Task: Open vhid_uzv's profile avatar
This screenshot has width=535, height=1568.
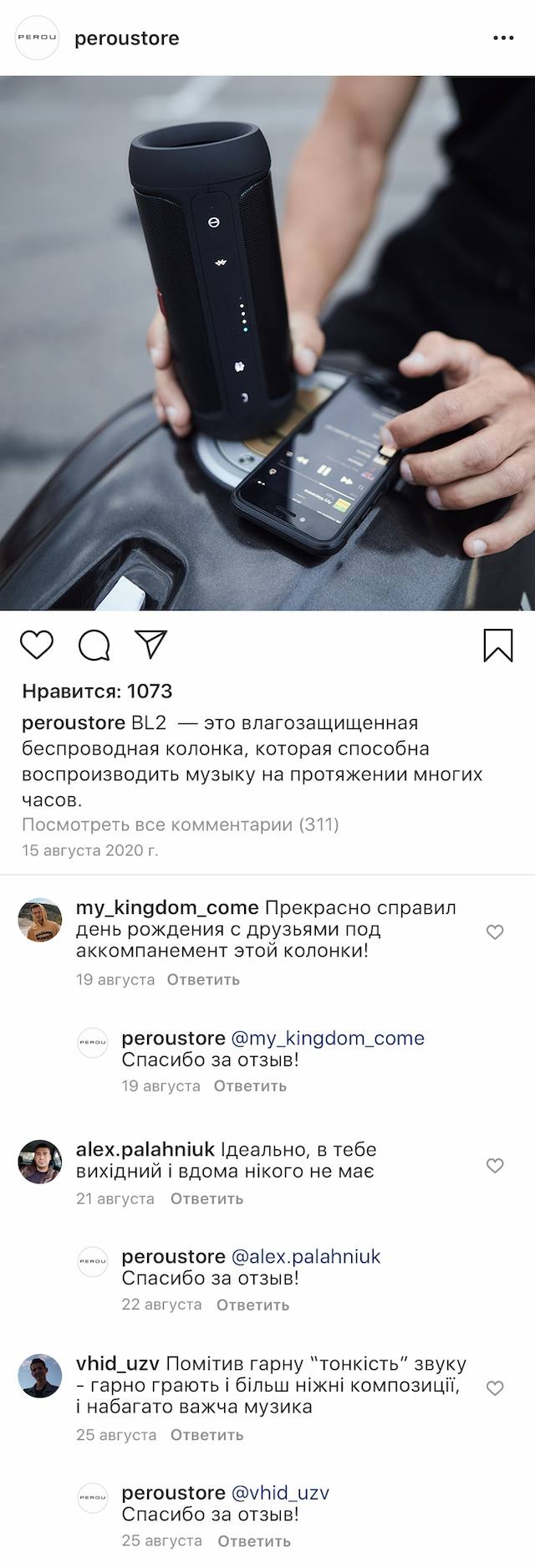Action: coord(40,1376)
